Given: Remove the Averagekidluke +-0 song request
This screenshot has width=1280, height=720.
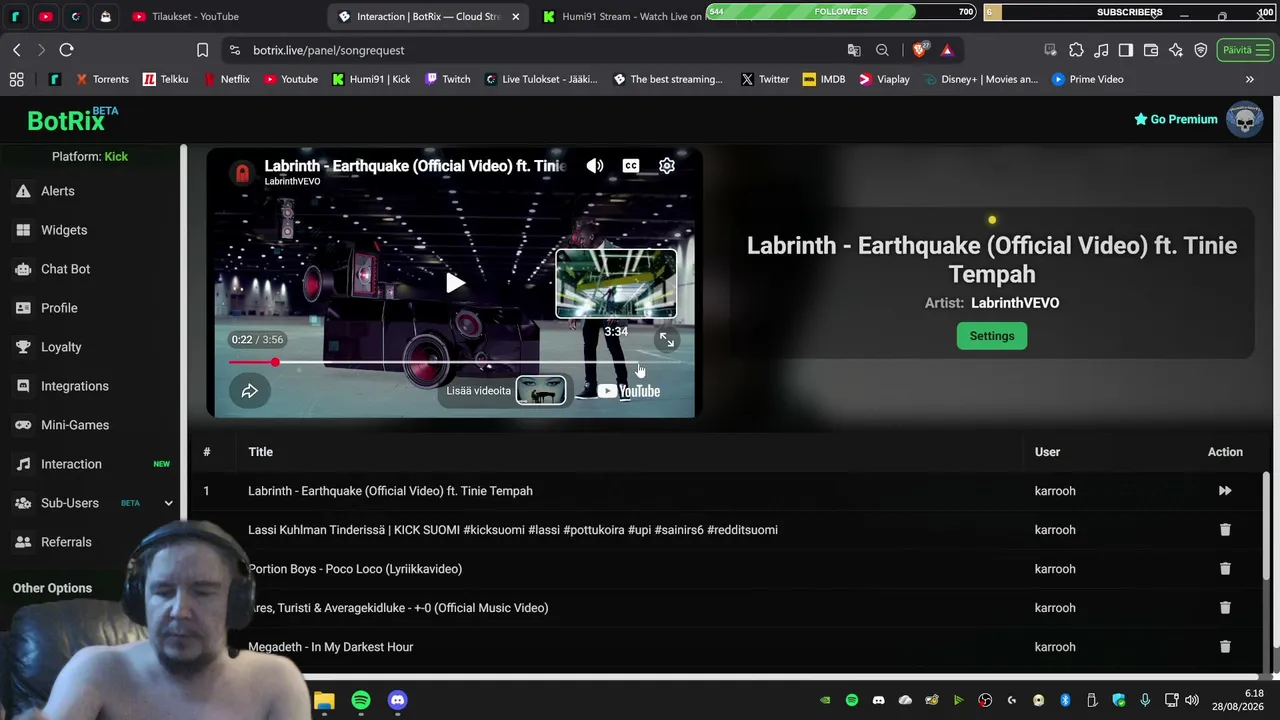Looking at the screenshot, I should [1225, 608].
